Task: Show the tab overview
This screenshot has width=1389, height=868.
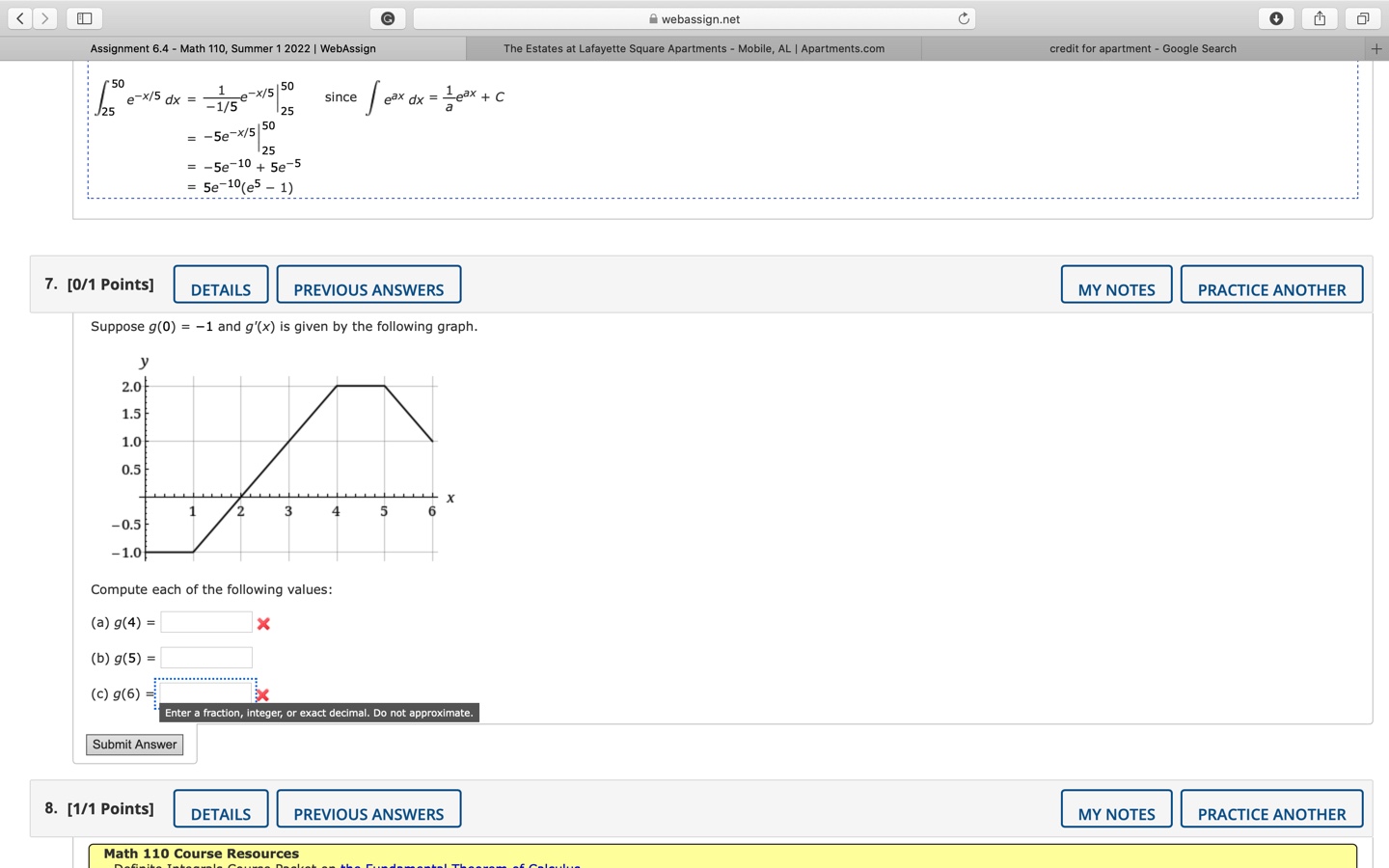Action: pos(1362,17)
